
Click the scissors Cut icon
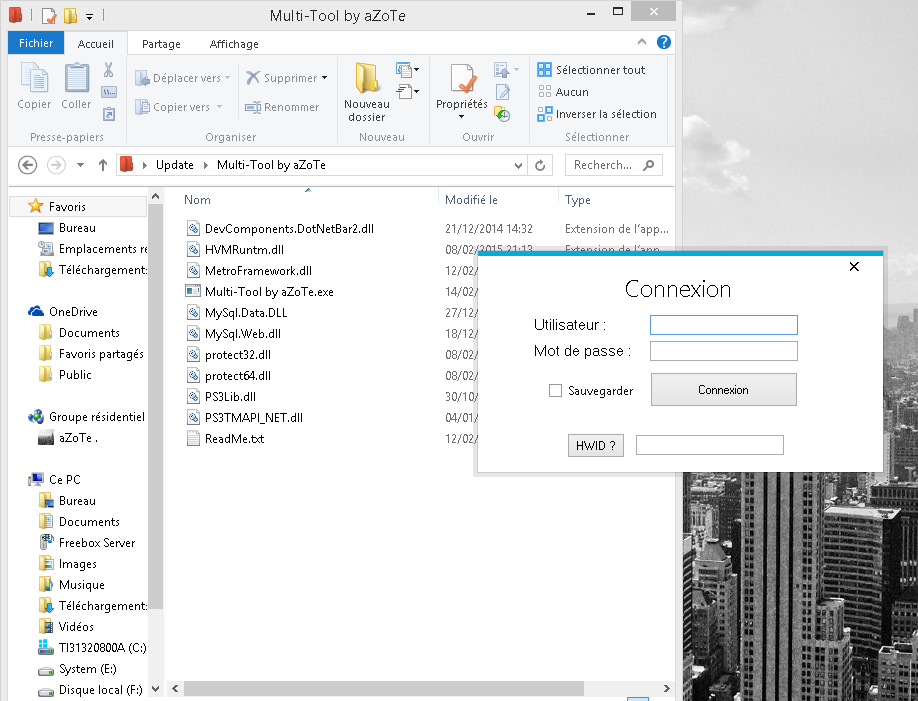coord(108,70)
